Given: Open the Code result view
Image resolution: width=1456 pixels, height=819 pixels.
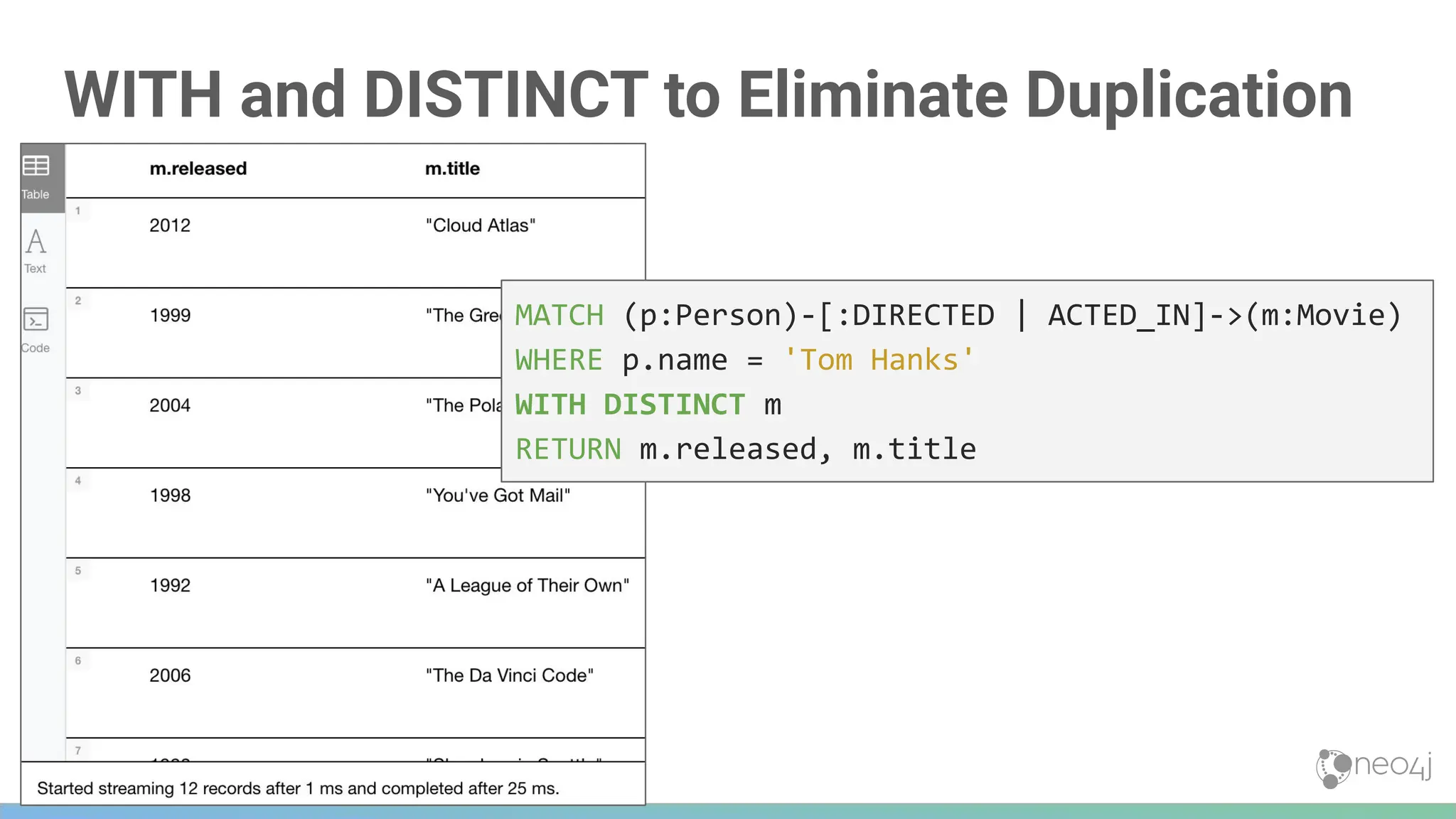Looking at the screenshot, I should click(x=36, y=331).
